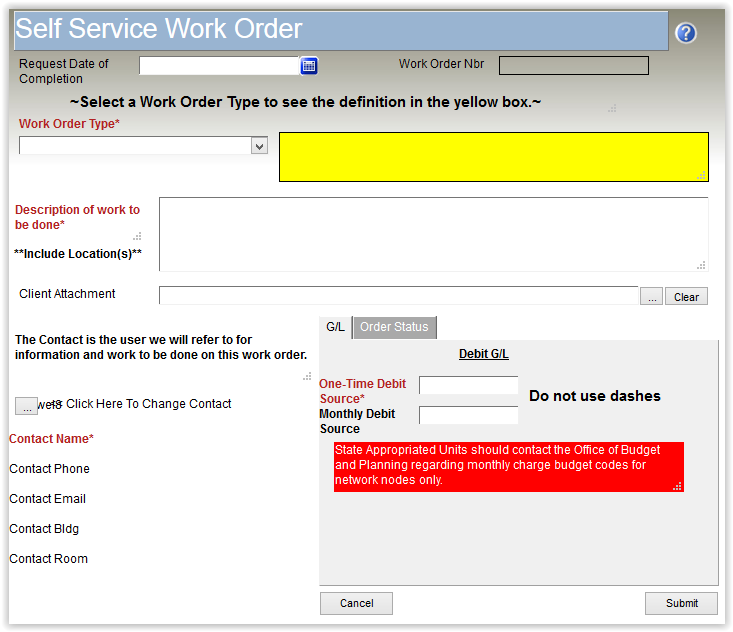
Task: Click the Monthly Debit Source field
Action: click(x=468, y=415)
